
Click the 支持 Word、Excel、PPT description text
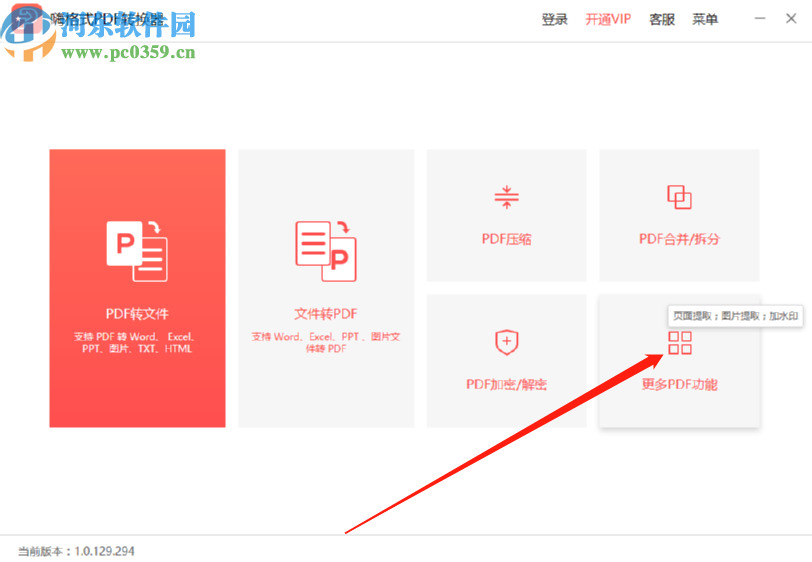pyautogui.click(x=326, y=342)
